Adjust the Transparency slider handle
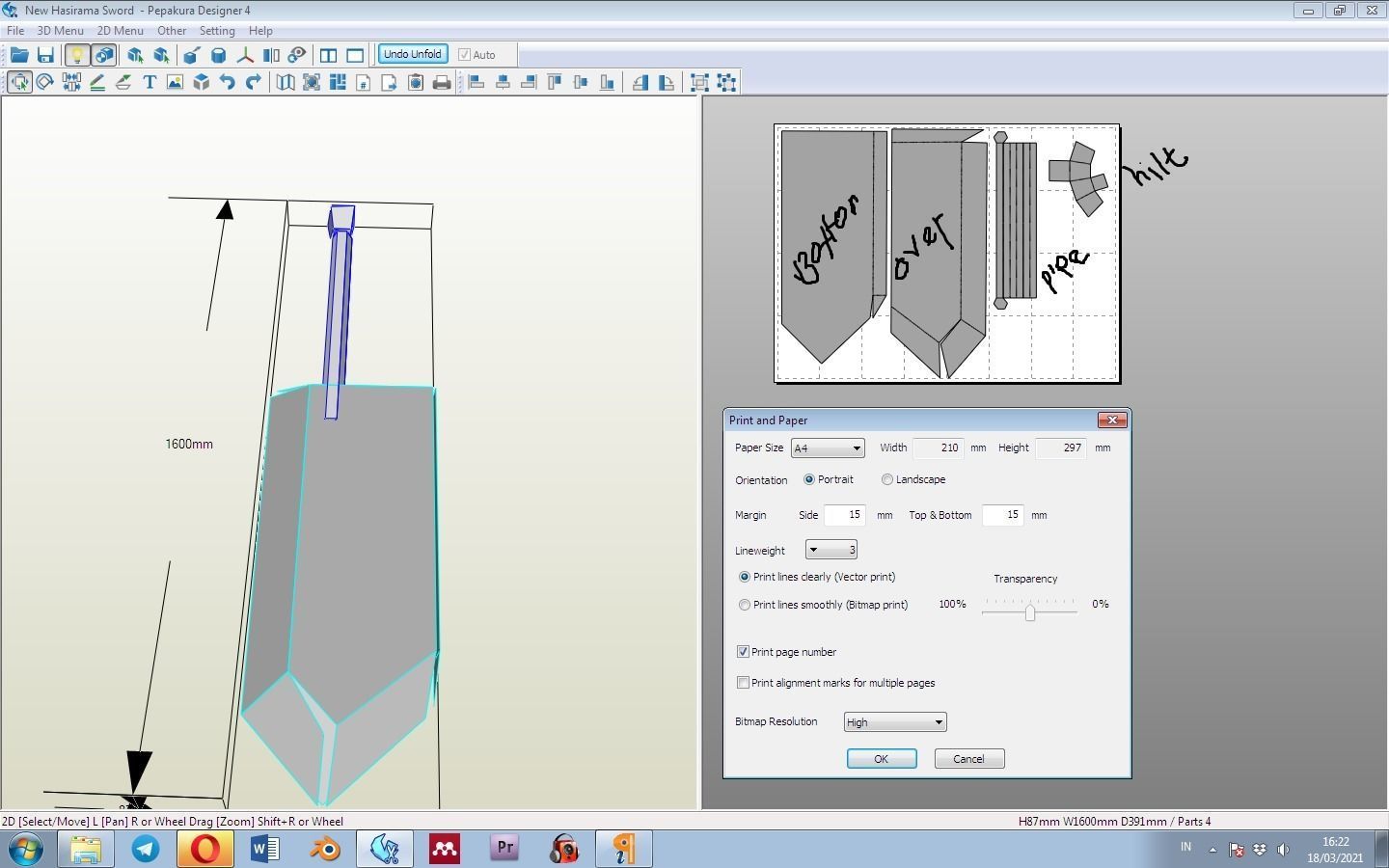The height and width of the screenshot is (868, 1389). 1030,612
